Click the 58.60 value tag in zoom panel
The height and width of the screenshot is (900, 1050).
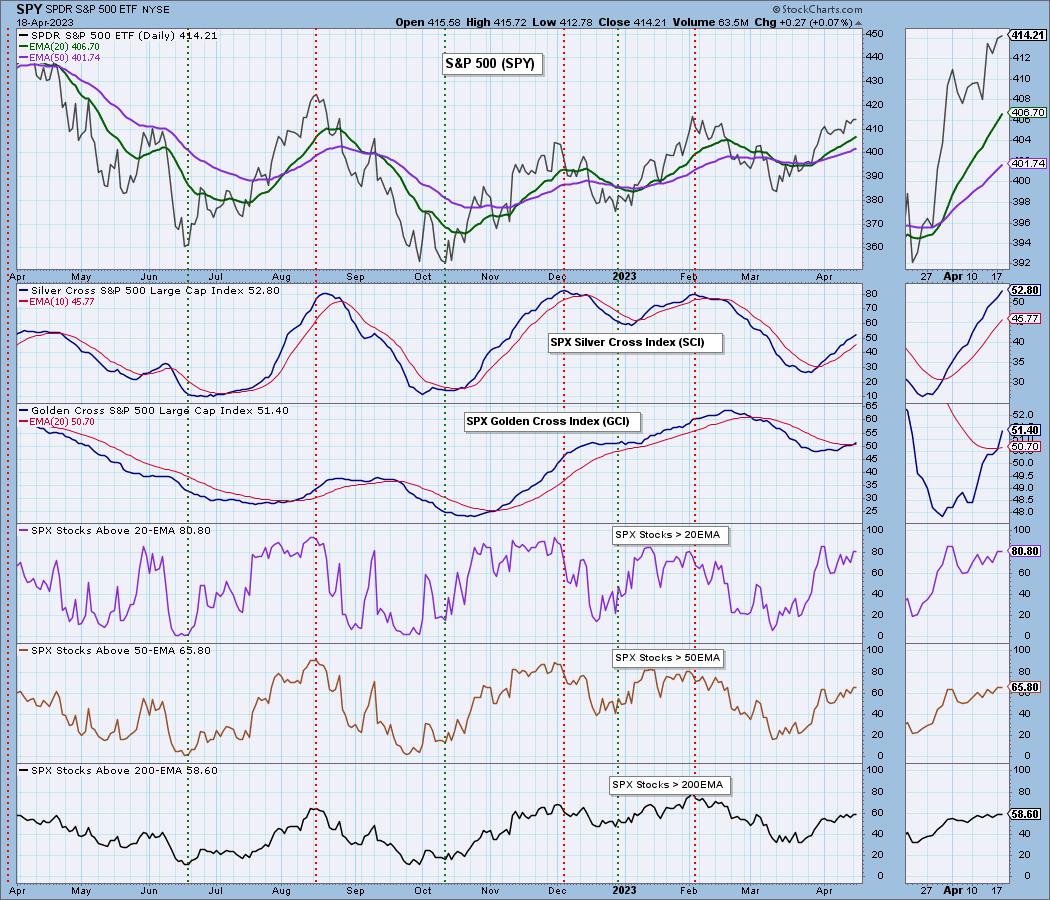click(1025, 814)
